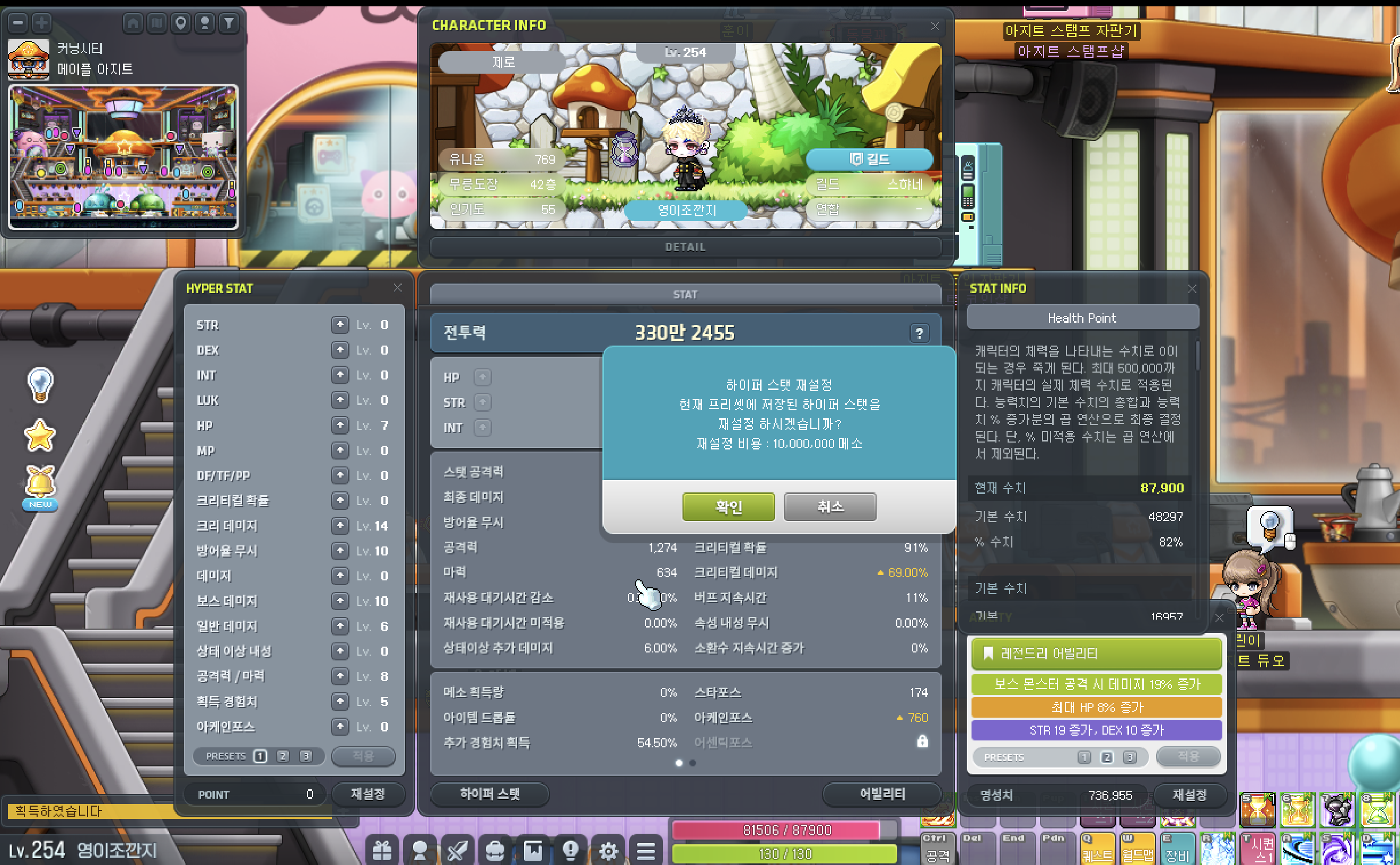Open the hamburger main menu icon
1400x865 pixels.
[645, 851]
